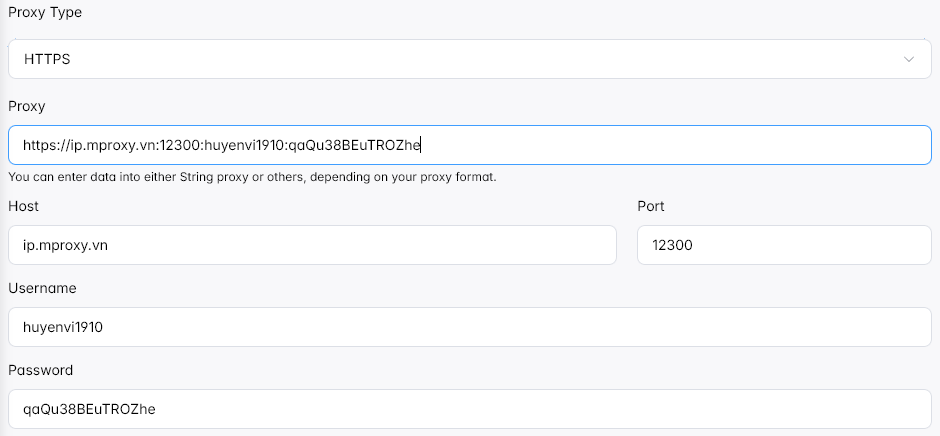Click the Password label
Image resolution: width=940 pixels, height=436 pixels.
[x=41, y=371]
